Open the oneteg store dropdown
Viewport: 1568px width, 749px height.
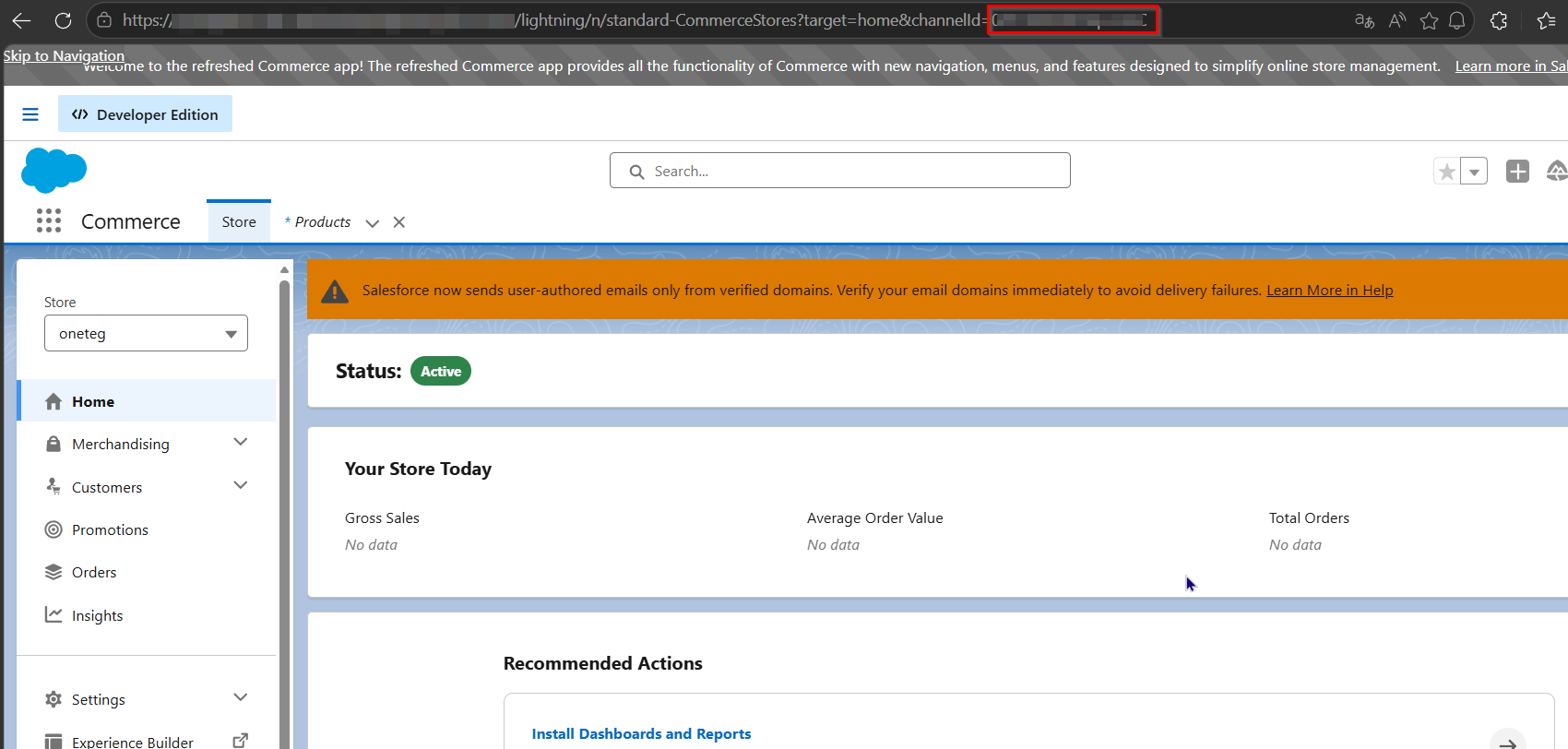point(146,333)
